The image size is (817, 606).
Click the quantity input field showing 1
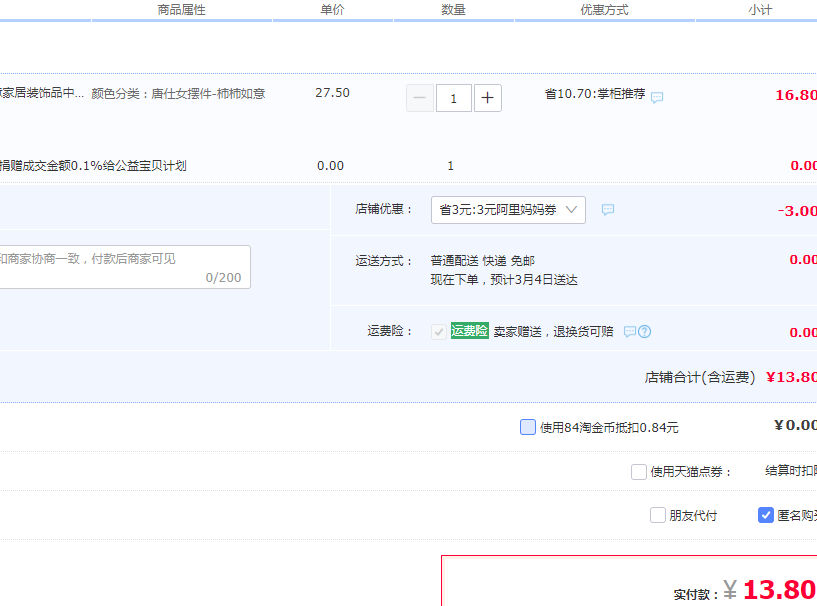click(454, 98)
